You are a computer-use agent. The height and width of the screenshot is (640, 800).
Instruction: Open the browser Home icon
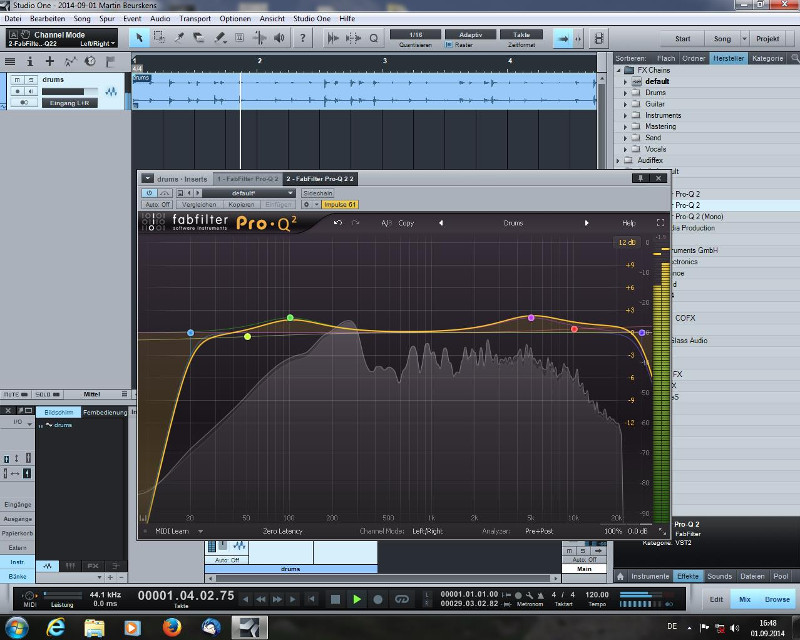click(x=620, y=576)
